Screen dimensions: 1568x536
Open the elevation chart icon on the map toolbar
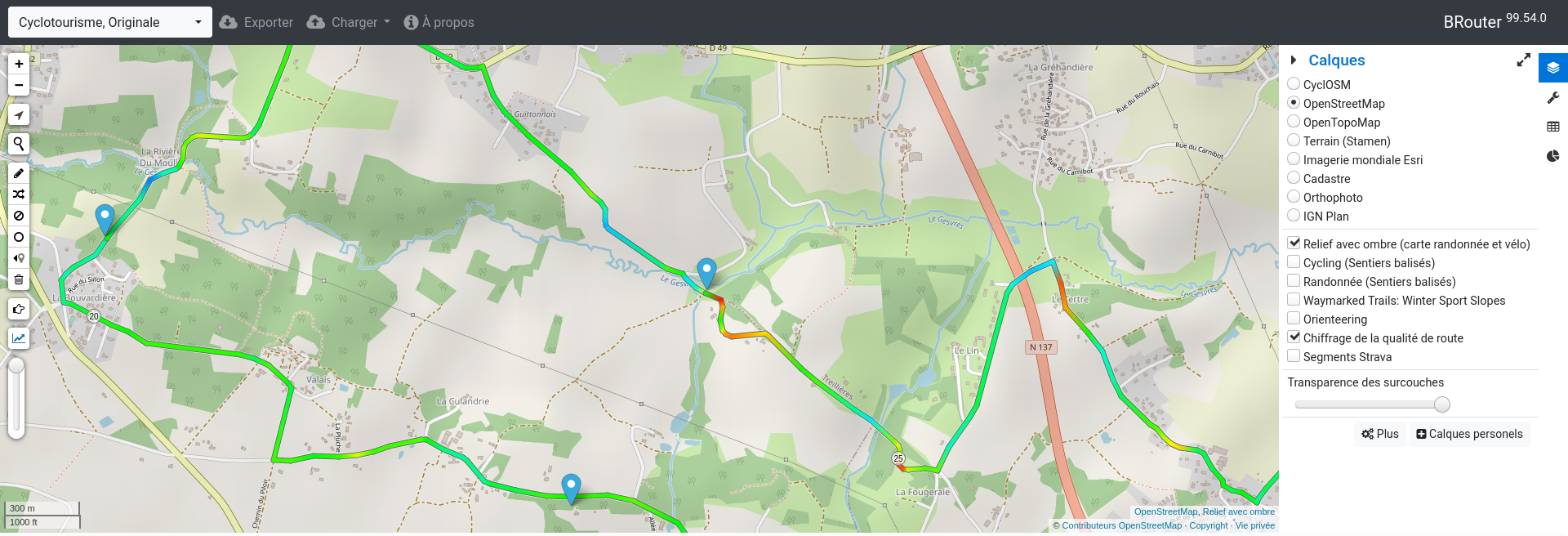click(19, 337)
